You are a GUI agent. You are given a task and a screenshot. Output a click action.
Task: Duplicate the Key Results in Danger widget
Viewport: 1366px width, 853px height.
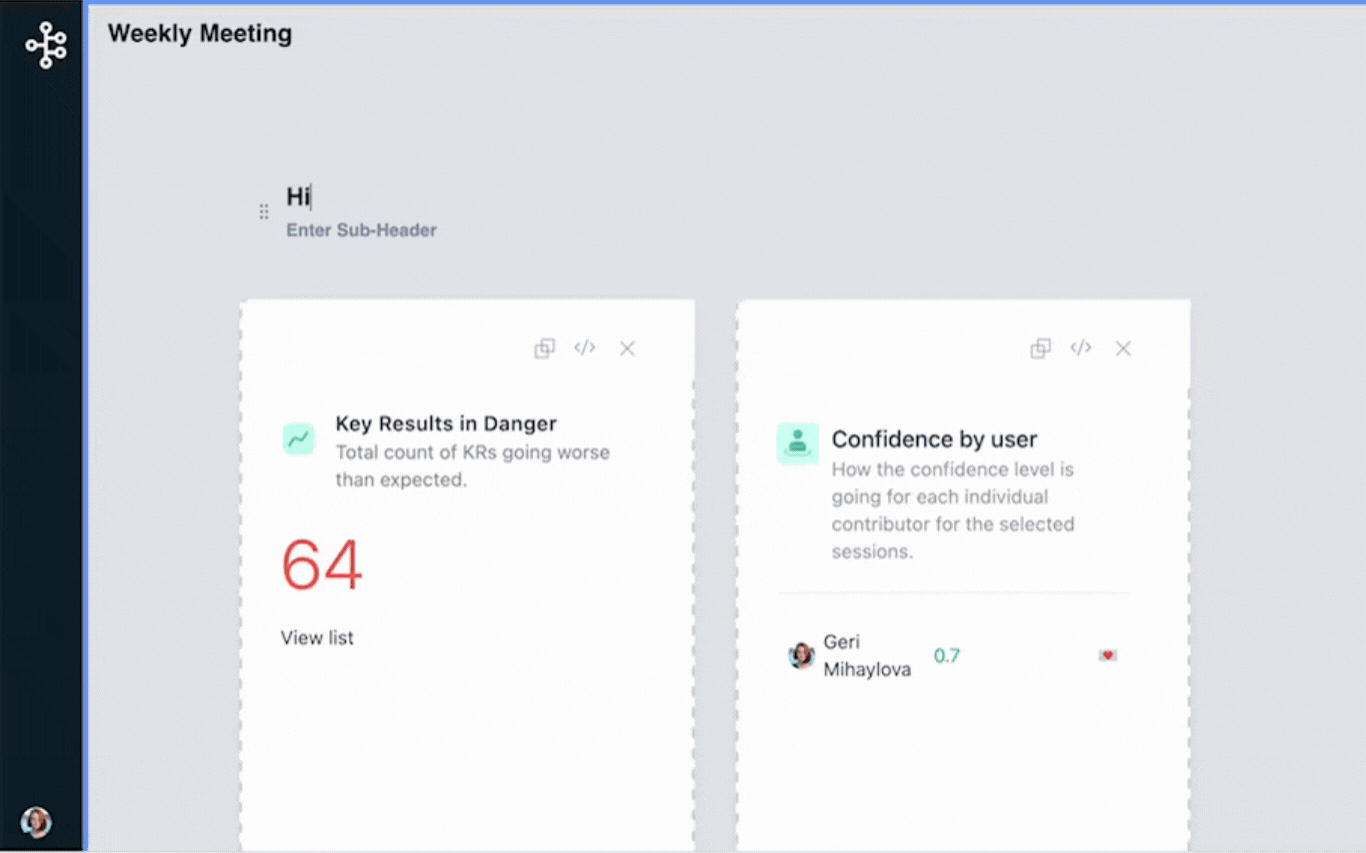pos(544,348)
